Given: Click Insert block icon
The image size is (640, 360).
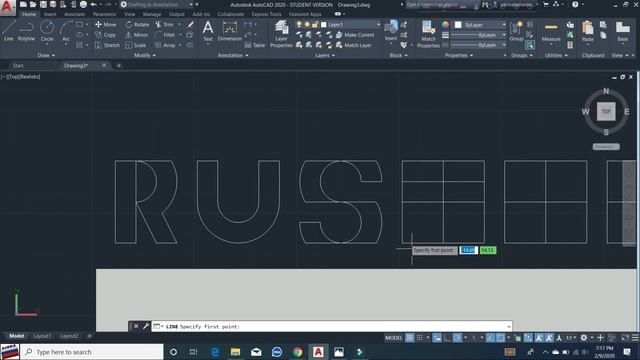Looking at the screenshot, I should click(391, 31).
